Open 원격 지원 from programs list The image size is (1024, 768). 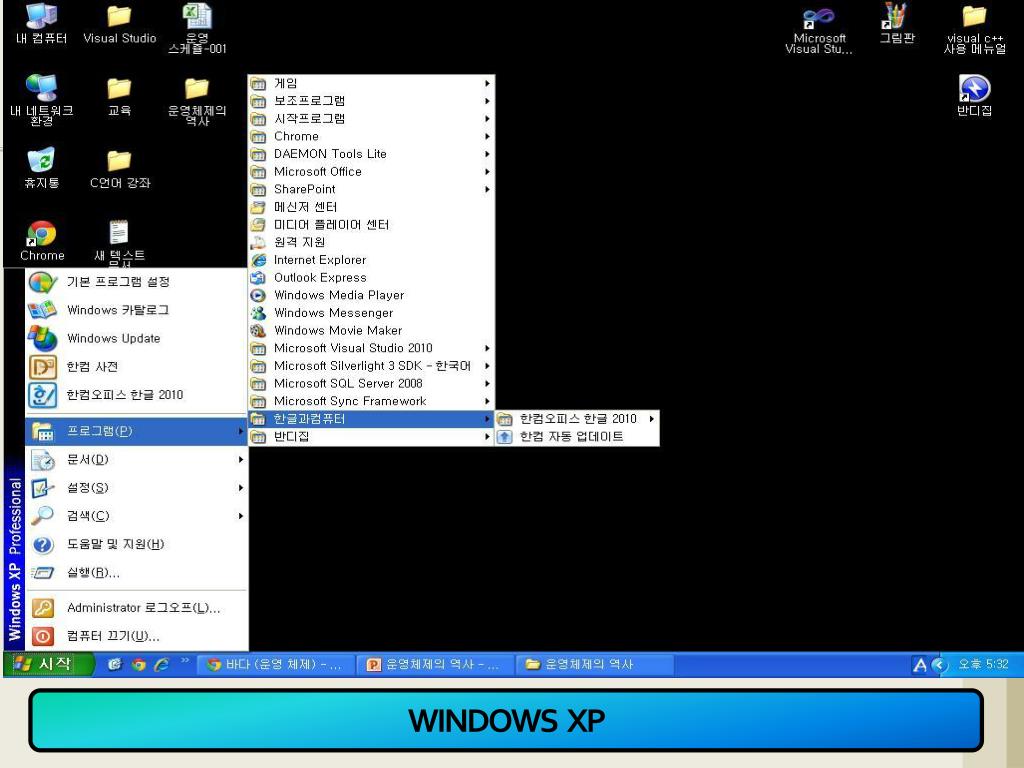pyautogui.click(x=371, y=242)
